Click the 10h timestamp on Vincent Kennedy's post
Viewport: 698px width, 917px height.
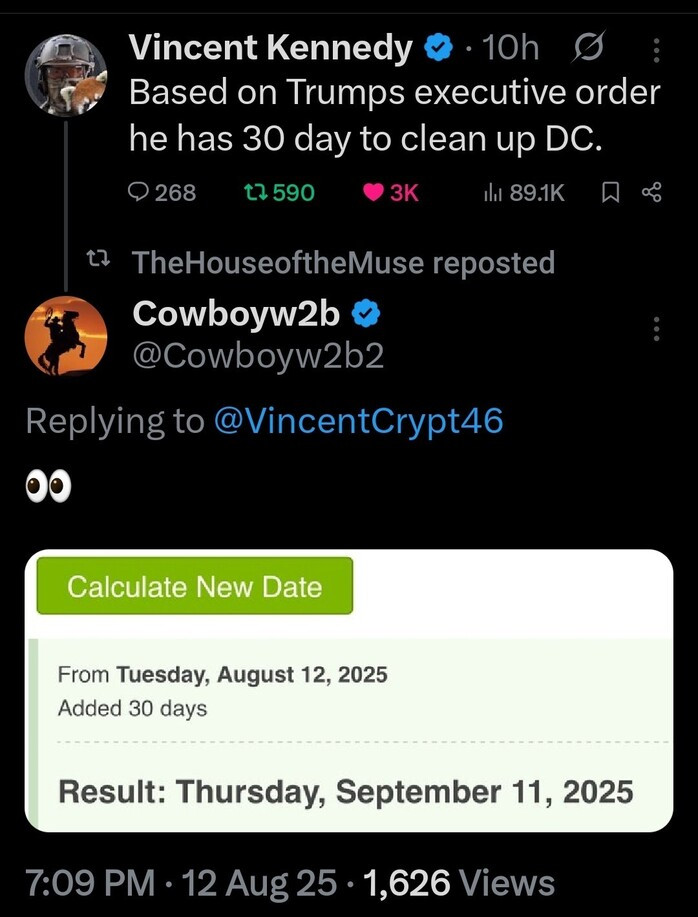click(509, 48)
